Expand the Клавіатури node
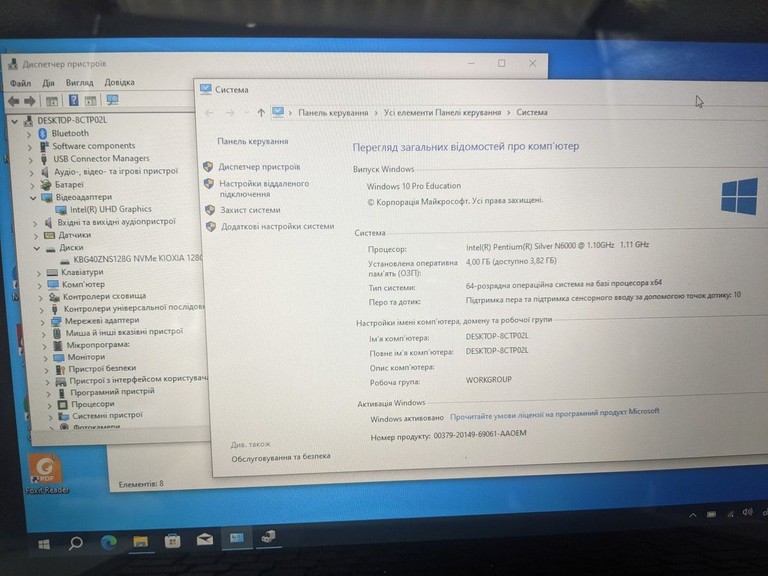The height and width of the screenshot is (576, 768). [x=39, y=273]
